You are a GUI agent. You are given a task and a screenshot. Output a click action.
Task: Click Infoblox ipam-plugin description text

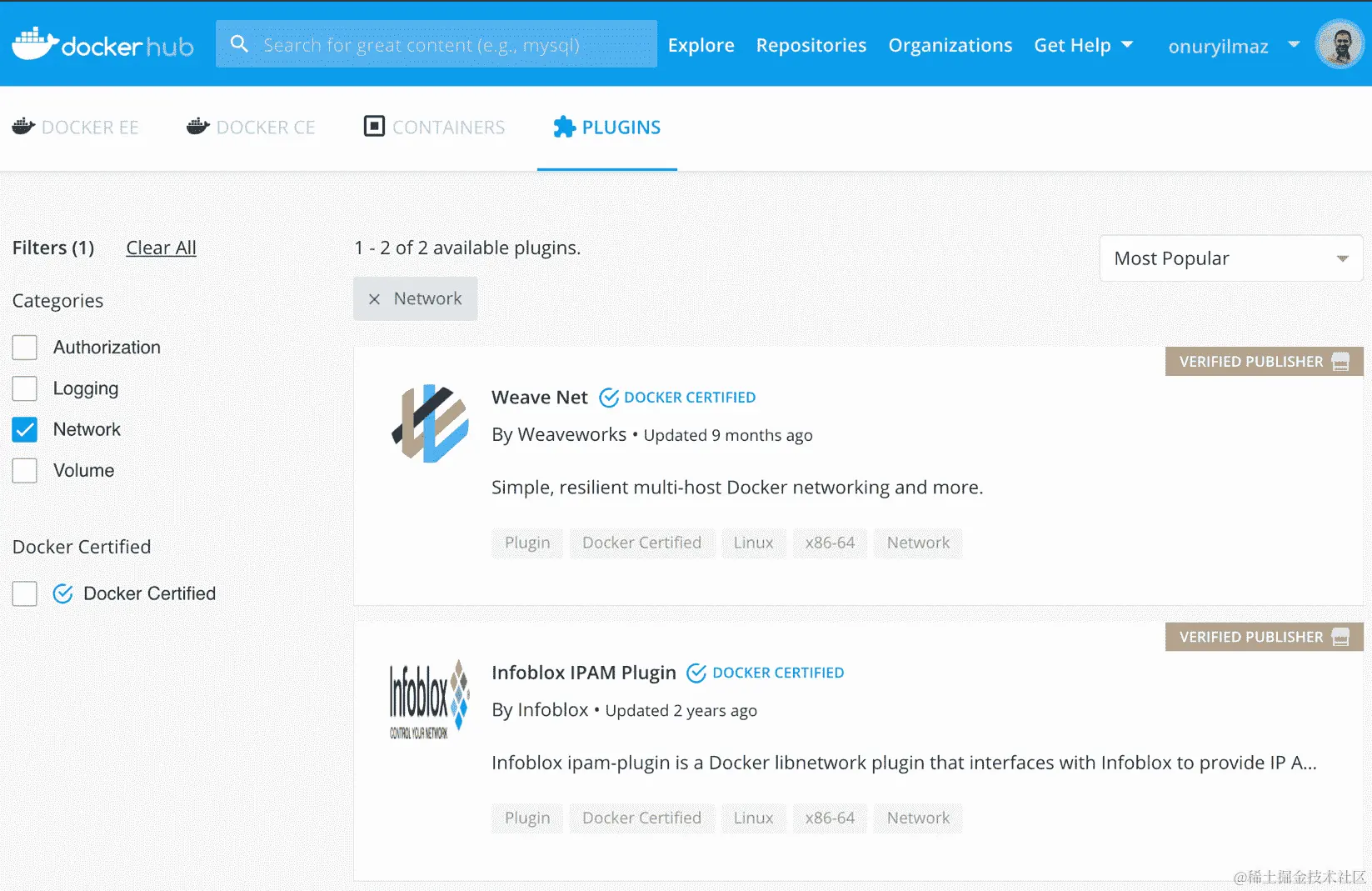coord(904,763)
